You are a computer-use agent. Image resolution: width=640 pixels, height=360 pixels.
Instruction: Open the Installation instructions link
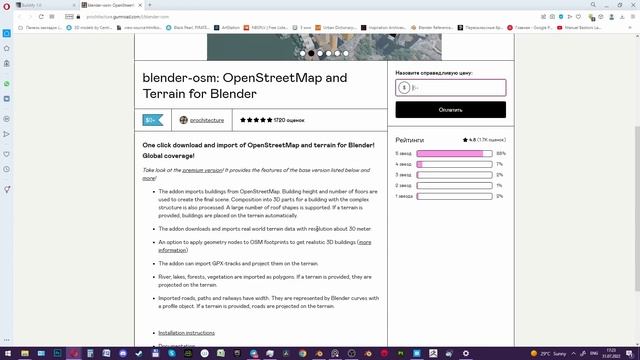(187, 333)
